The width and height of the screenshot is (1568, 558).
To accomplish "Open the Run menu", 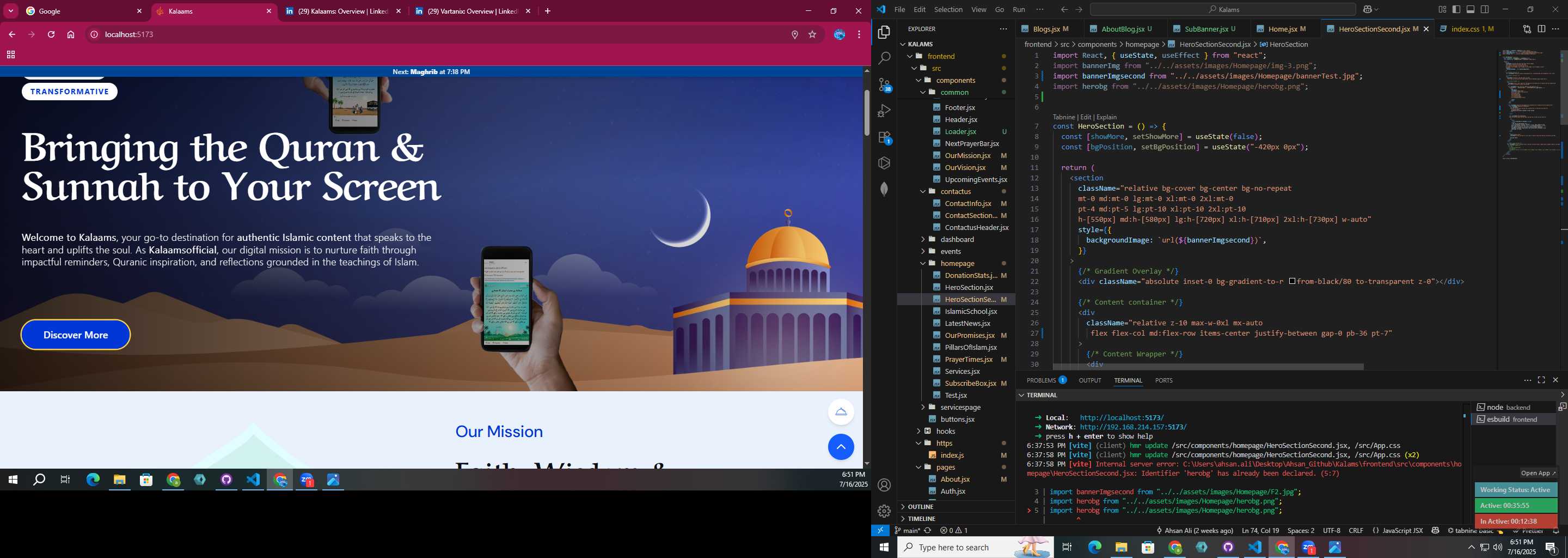I will [1019, 10].
